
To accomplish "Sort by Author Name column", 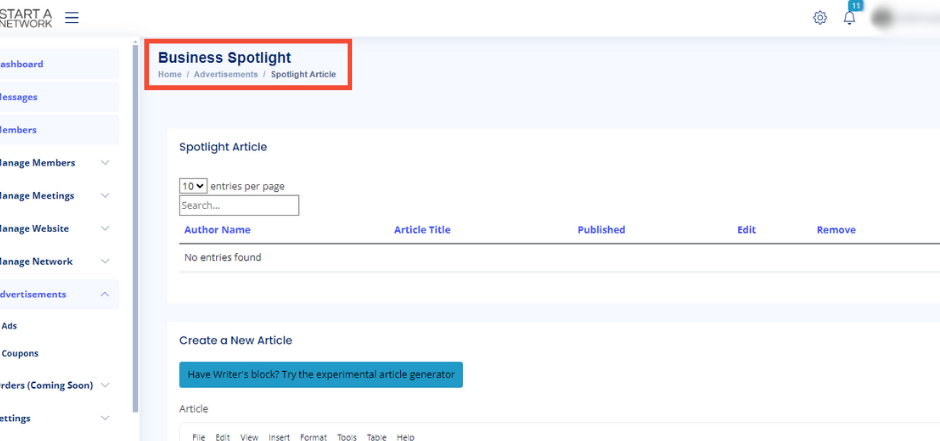I will point(217,230).
